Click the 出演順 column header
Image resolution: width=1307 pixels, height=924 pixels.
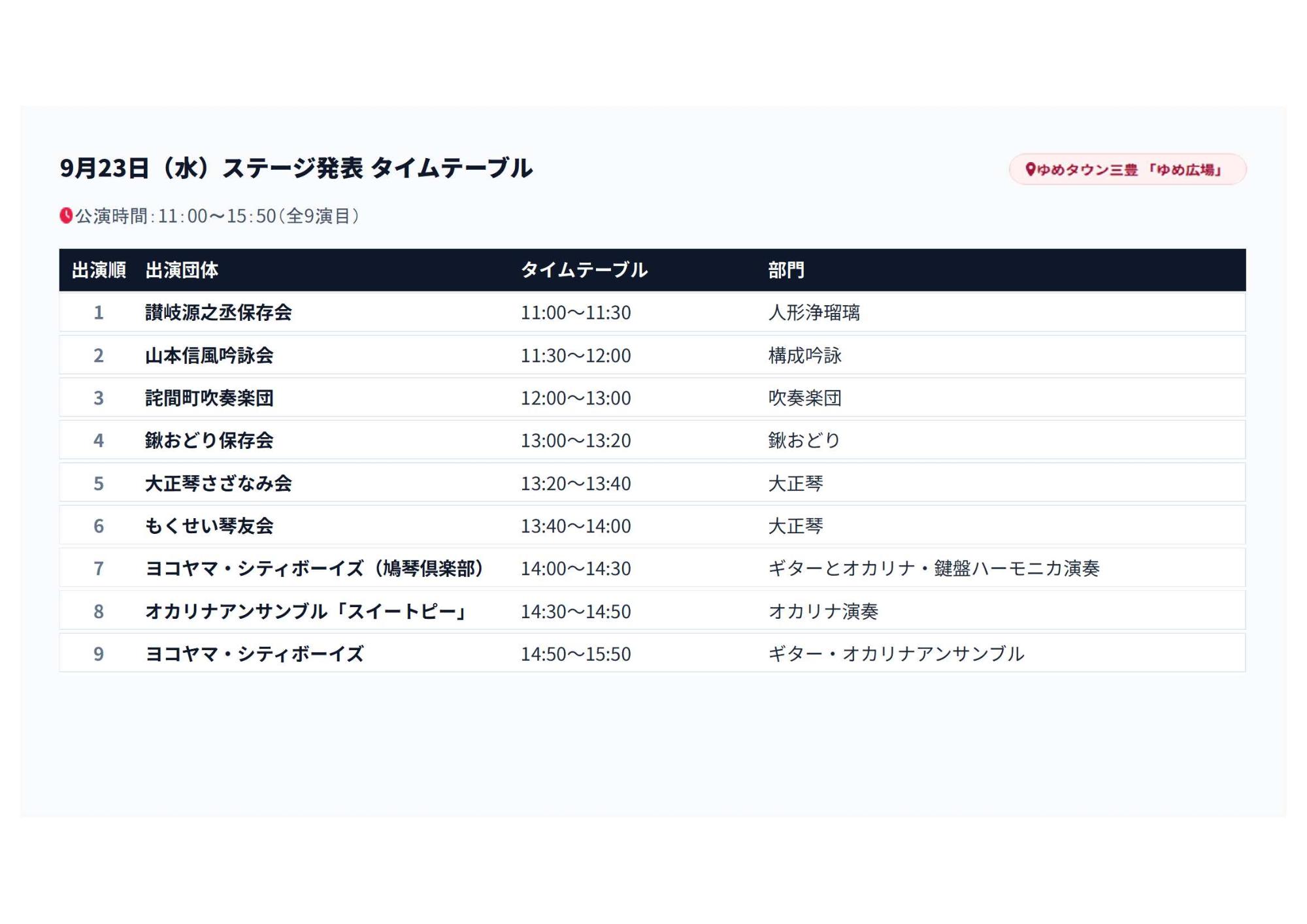[x=99, y=270]
